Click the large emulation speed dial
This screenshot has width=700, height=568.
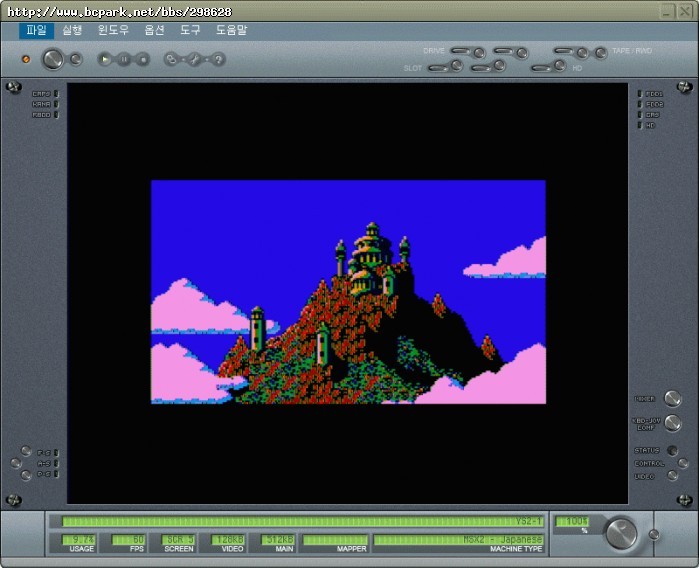click(621, 533)
